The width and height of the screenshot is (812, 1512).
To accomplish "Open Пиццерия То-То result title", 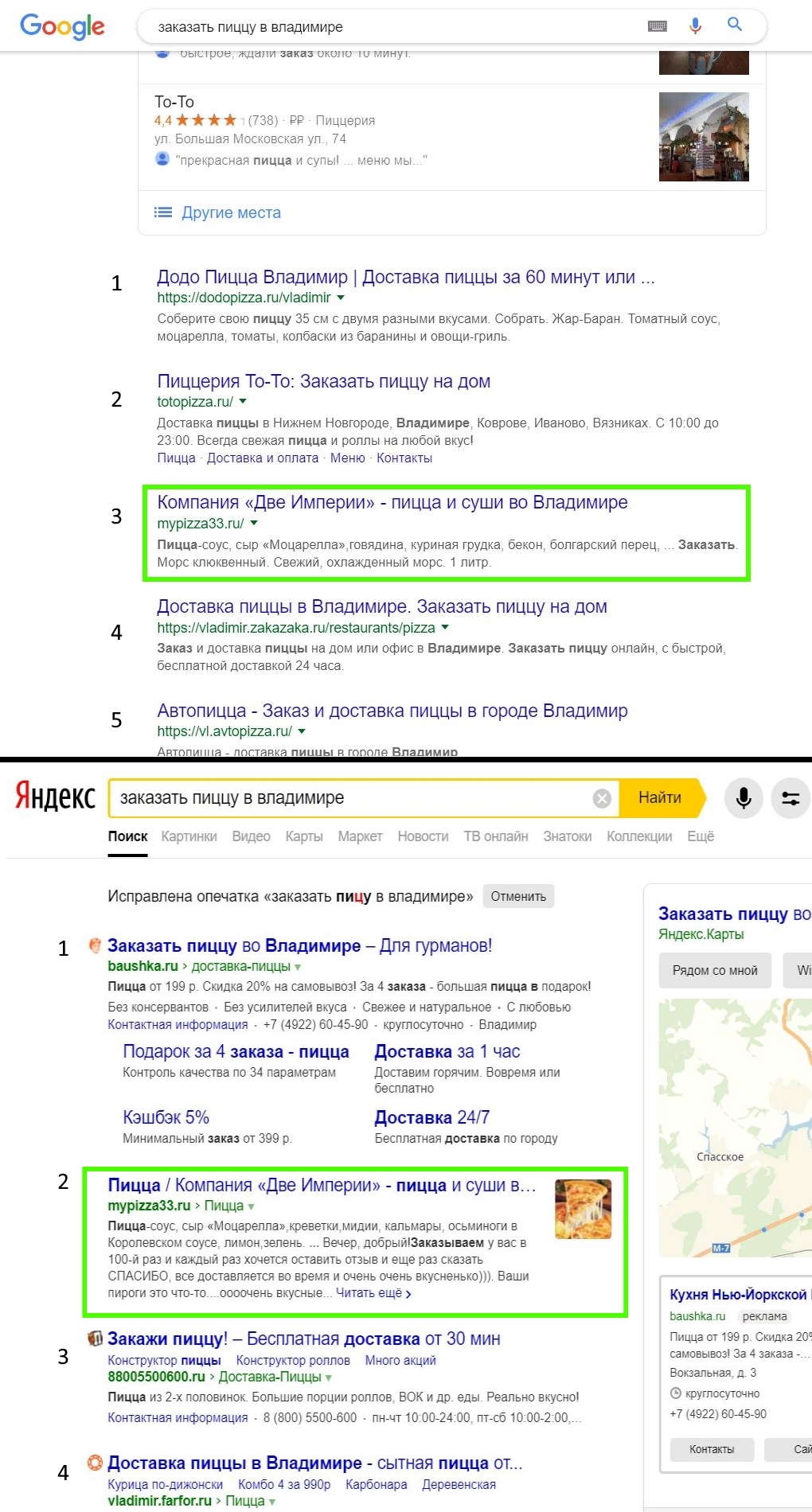I will 323,381.
